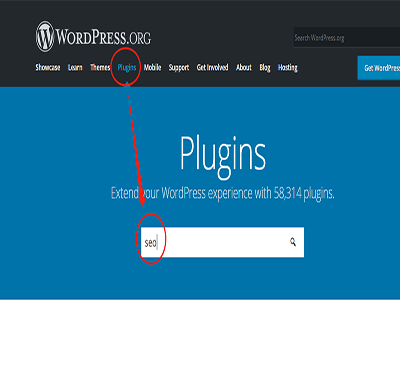Open the About page
Viewport: 400px width, 366px height.
(244, 68)
